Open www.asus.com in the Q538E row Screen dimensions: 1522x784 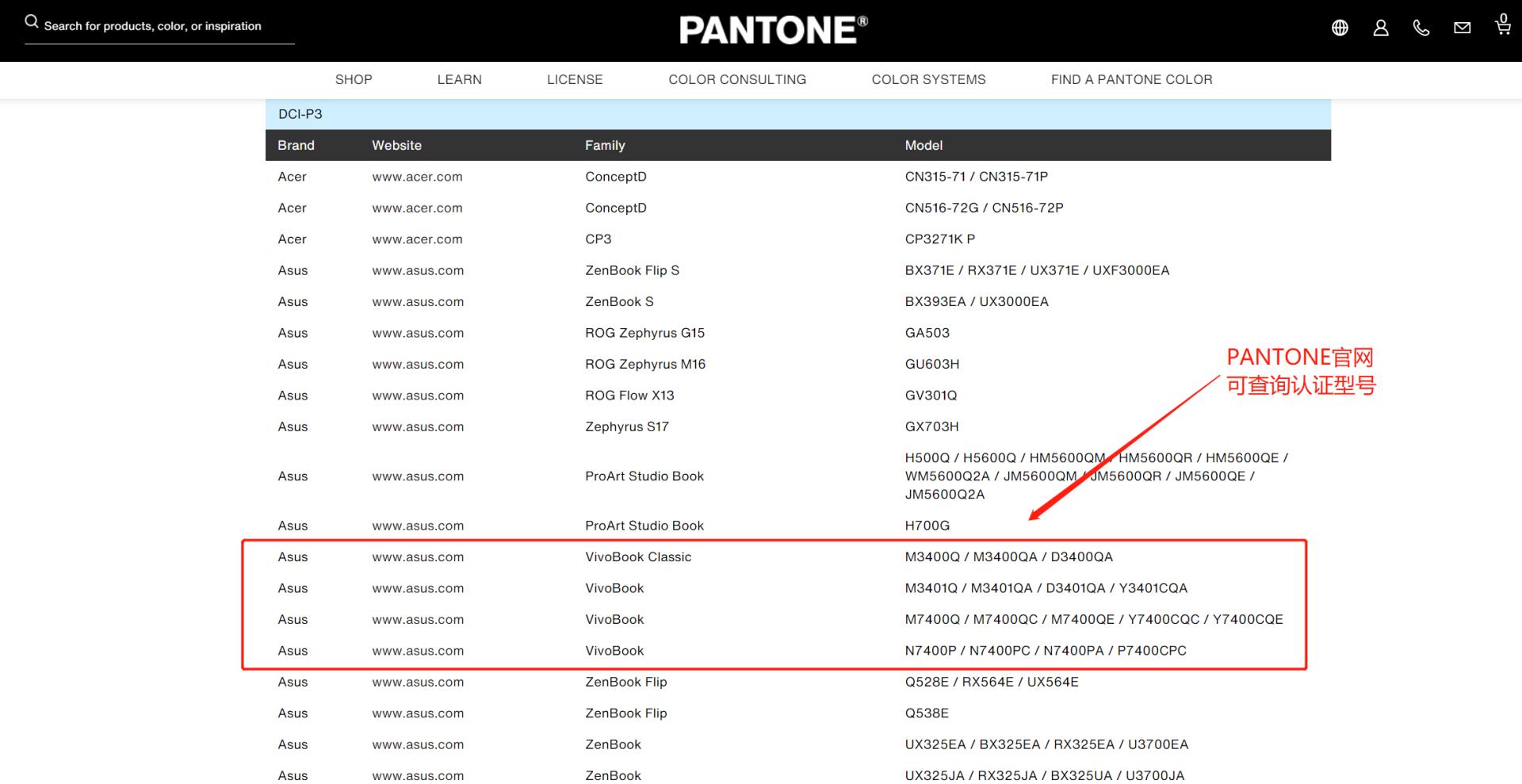coord(418,713)
